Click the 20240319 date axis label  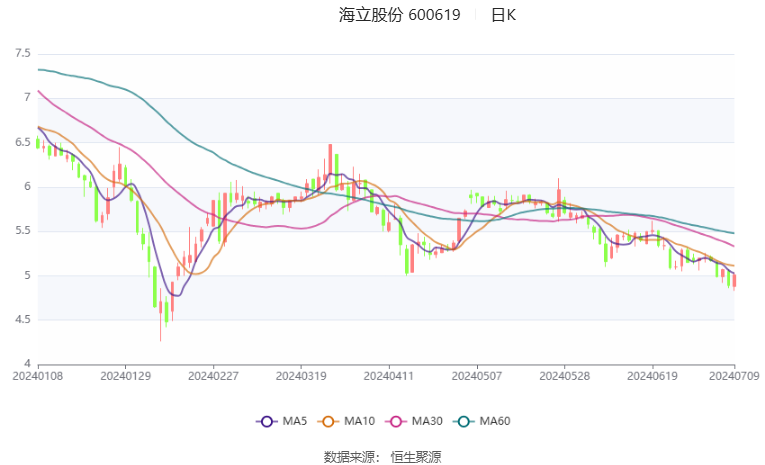click(x=301, y=376)
